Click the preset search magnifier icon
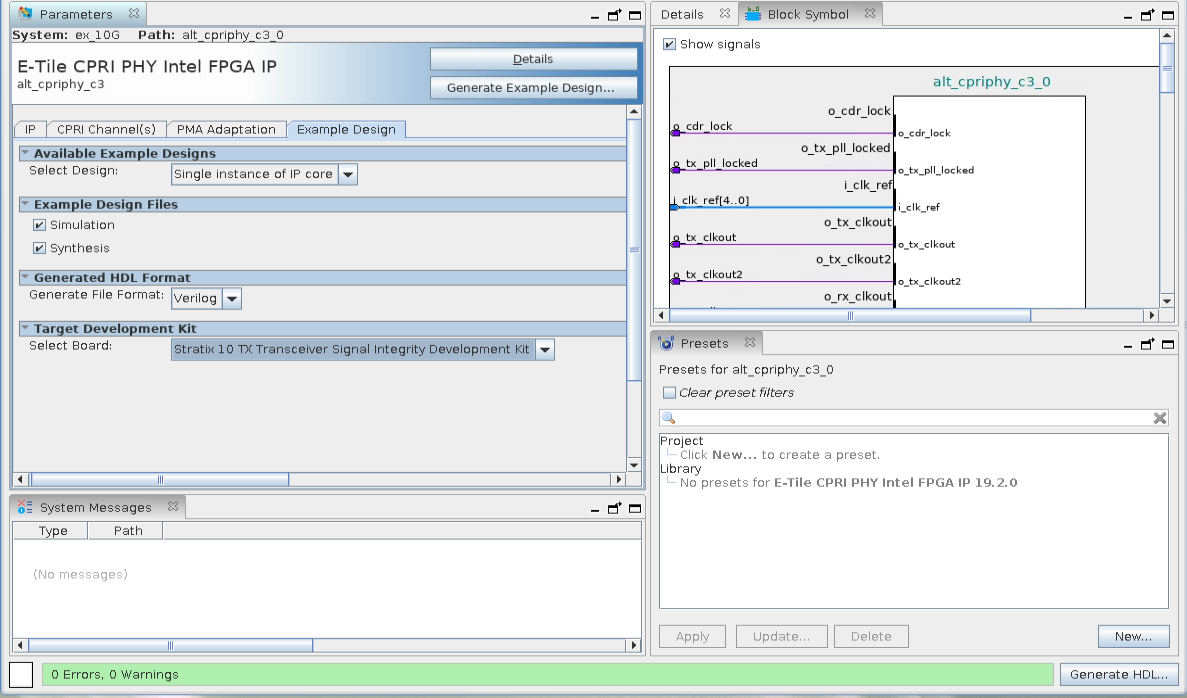The image size is (1187, 698). [x=668, y=418]
